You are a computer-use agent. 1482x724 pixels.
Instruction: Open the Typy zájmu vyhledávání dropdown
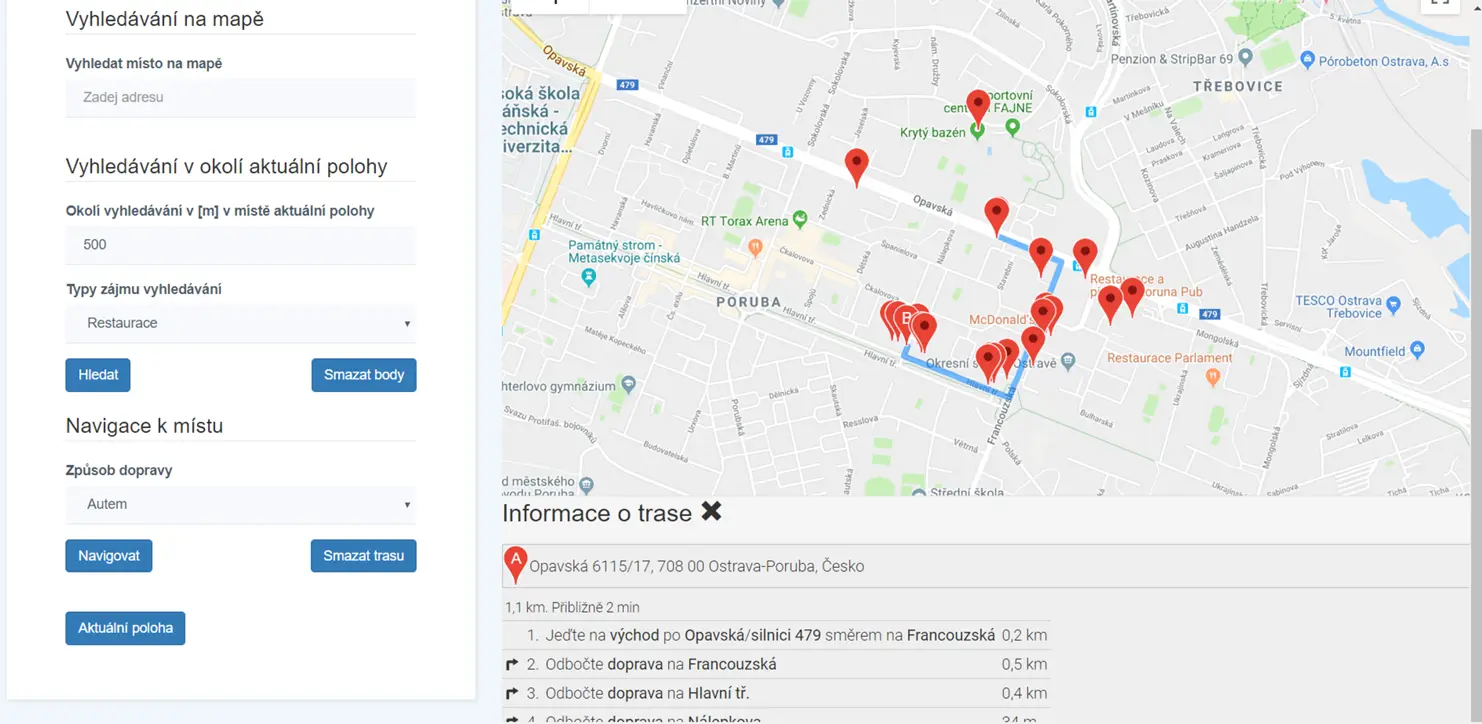tap(240, 324)
